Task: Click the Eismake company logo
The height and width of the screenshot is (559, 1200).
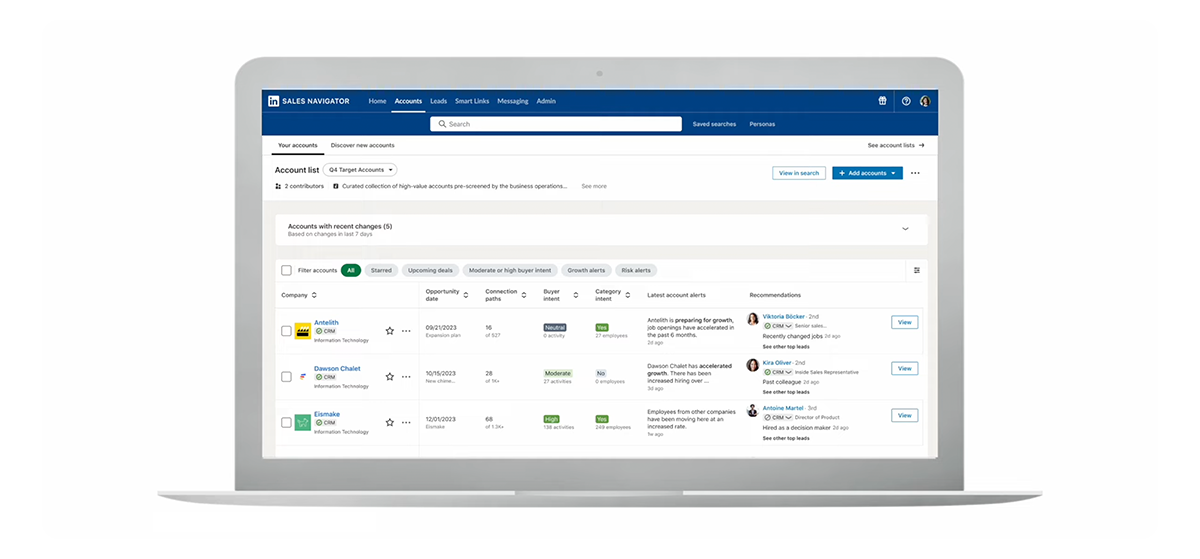Action: click(x=302, y=422)
